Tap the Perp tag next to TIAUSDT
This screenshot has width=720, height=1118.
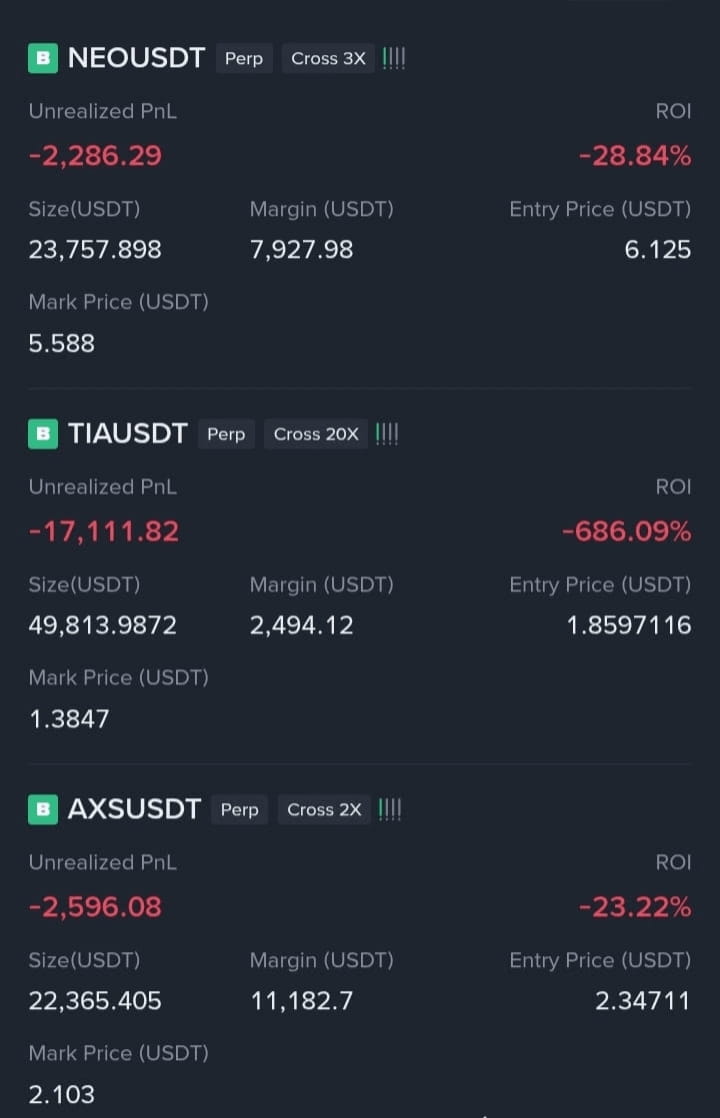[x=226, y=434]
